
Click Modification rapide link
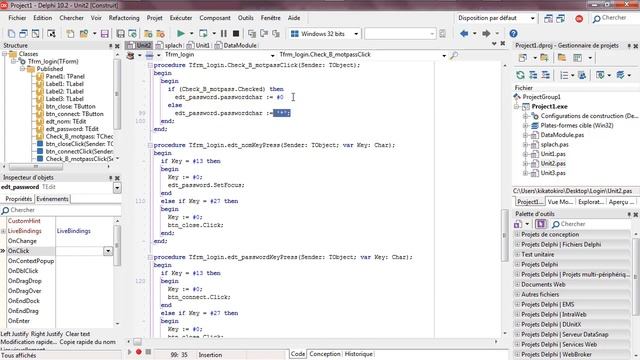[x=29, y=342]
